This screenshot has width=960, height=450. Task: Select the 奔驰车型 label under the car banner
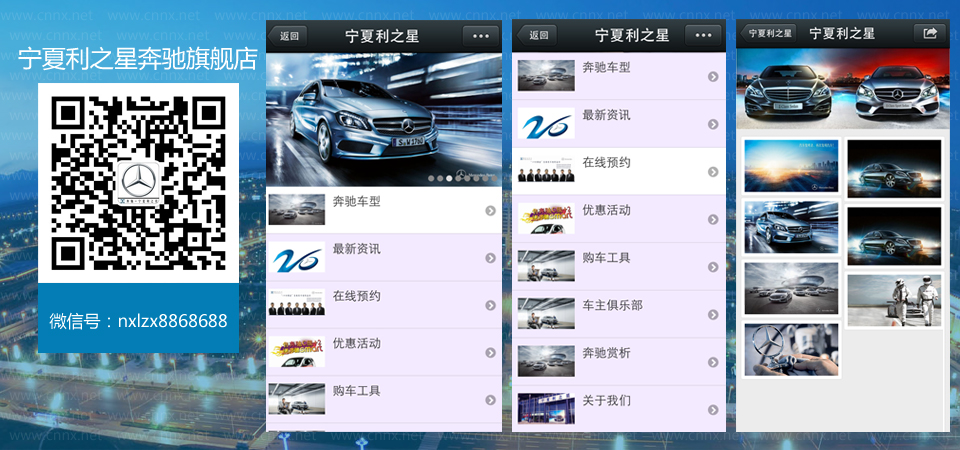(x=356, y=201)
